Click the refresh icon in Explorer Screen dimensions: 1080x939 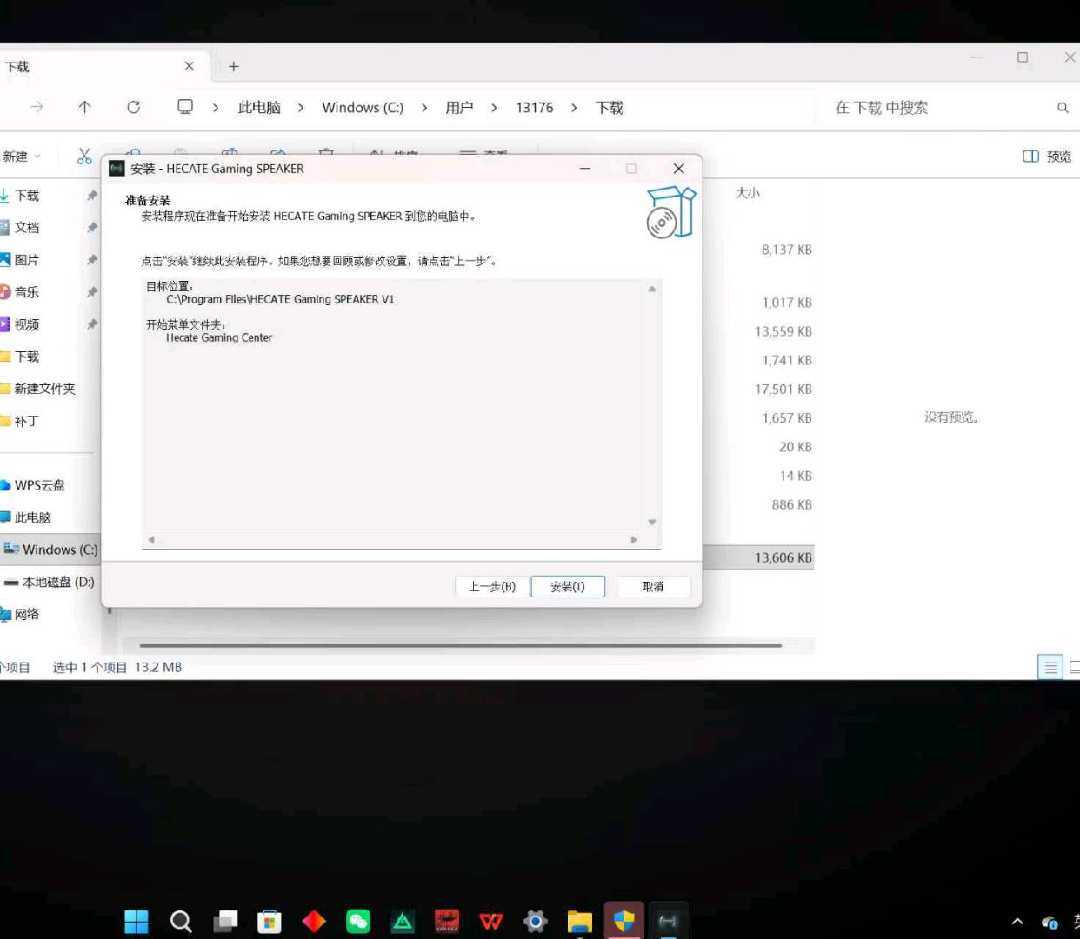(133, 108)
